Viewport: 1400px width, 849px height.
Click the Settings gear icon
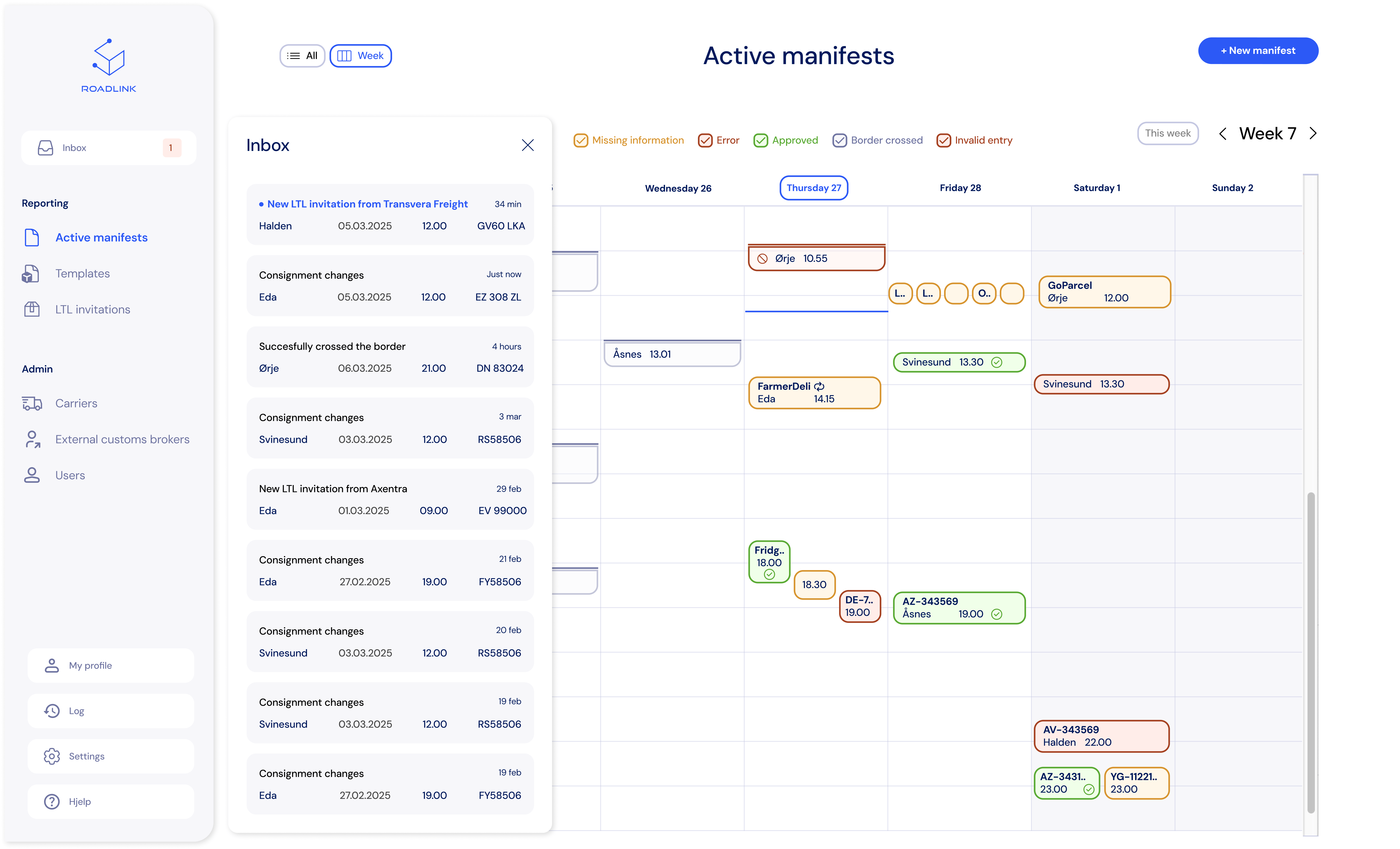[x=52, y=756]
